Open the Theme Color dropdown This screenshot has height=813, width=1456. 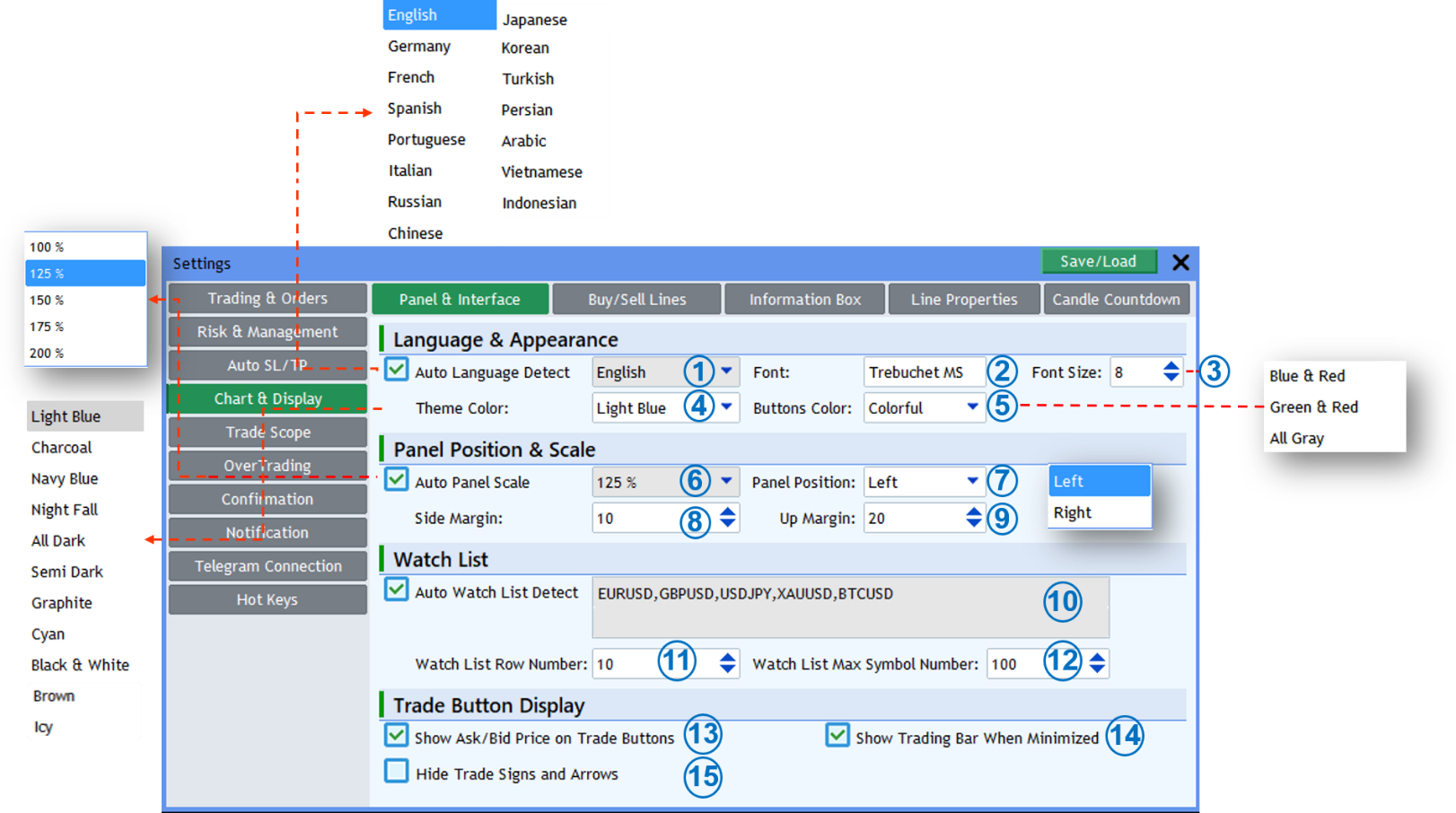[665, 407]
